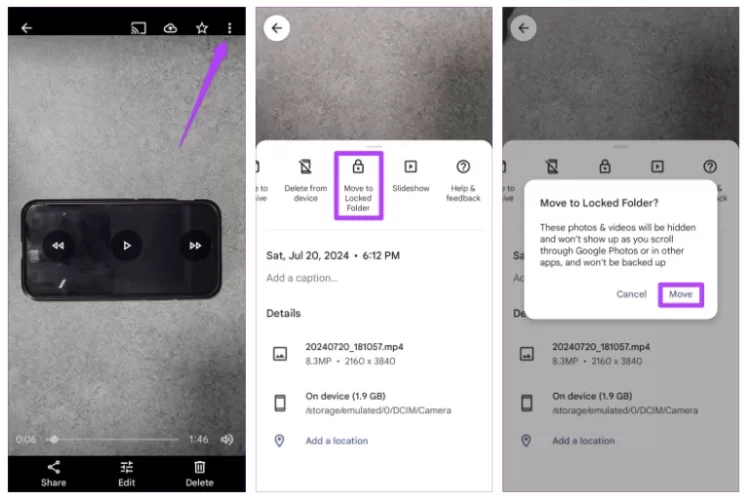Screen dimensions: 752x500
Task: Toggle the star favorite icon
Action: (200, 28)
